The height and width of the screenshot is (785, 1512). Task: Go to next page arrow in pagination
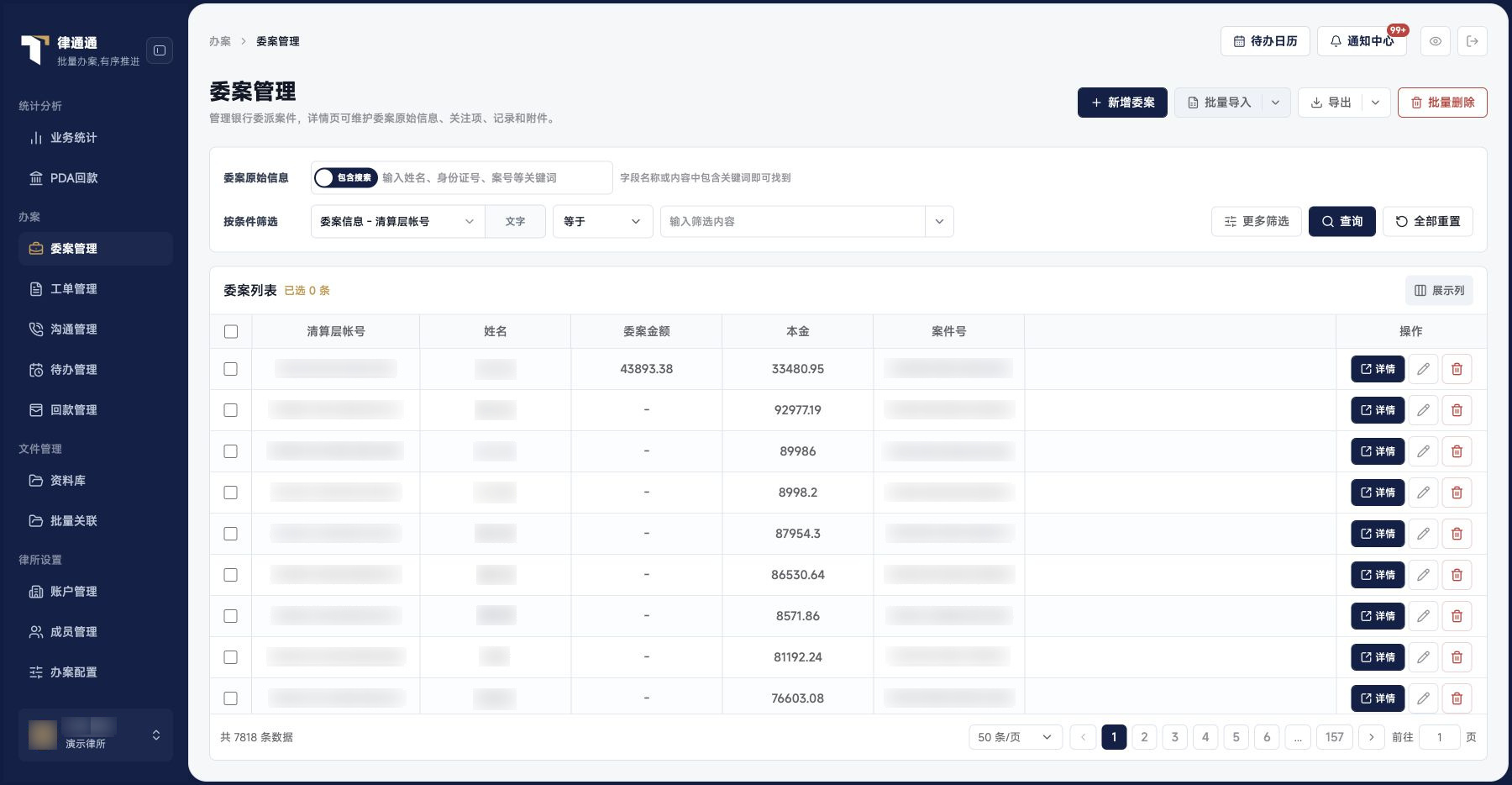click(x=1372, y=737)
